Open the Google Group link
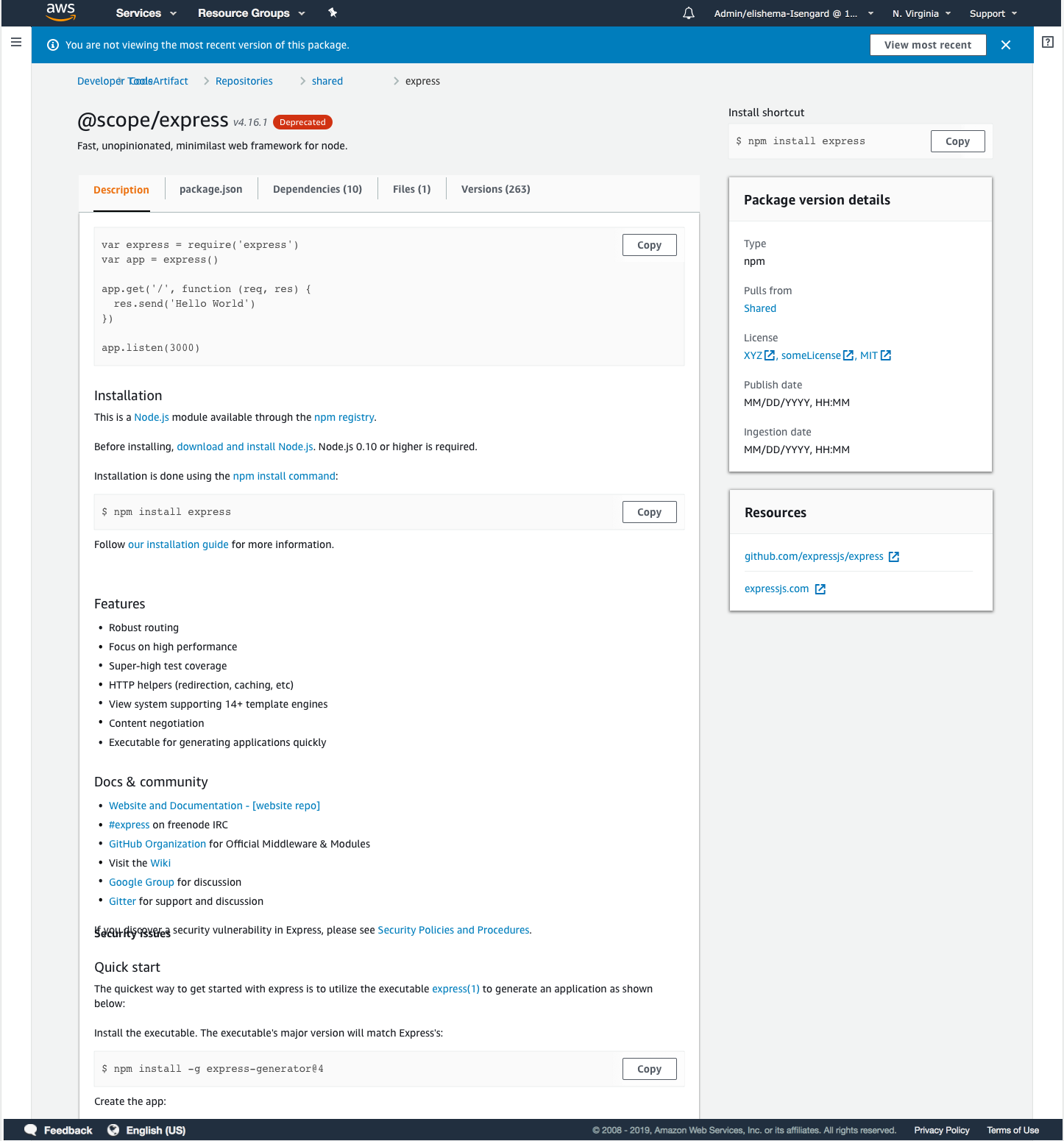 141,882
